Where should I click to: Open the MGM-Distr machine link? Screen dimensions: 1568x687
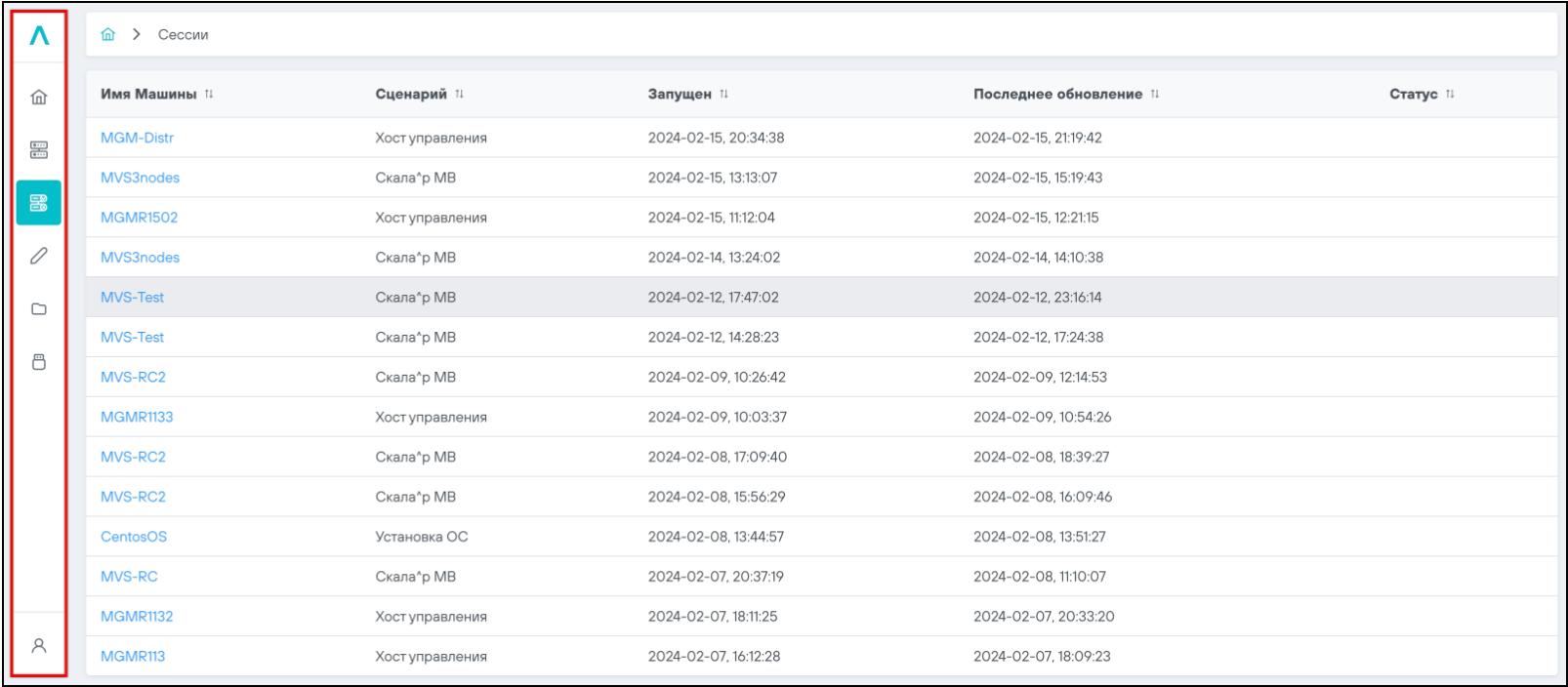click(137, 138)
